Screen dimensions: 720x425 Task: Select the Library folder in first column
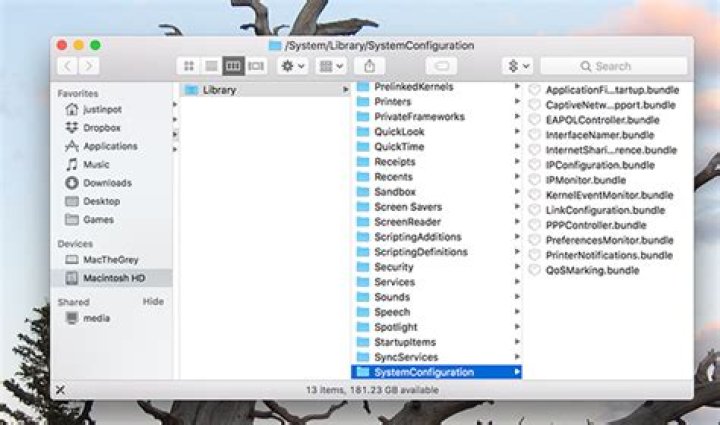click(x=265, y=90)
